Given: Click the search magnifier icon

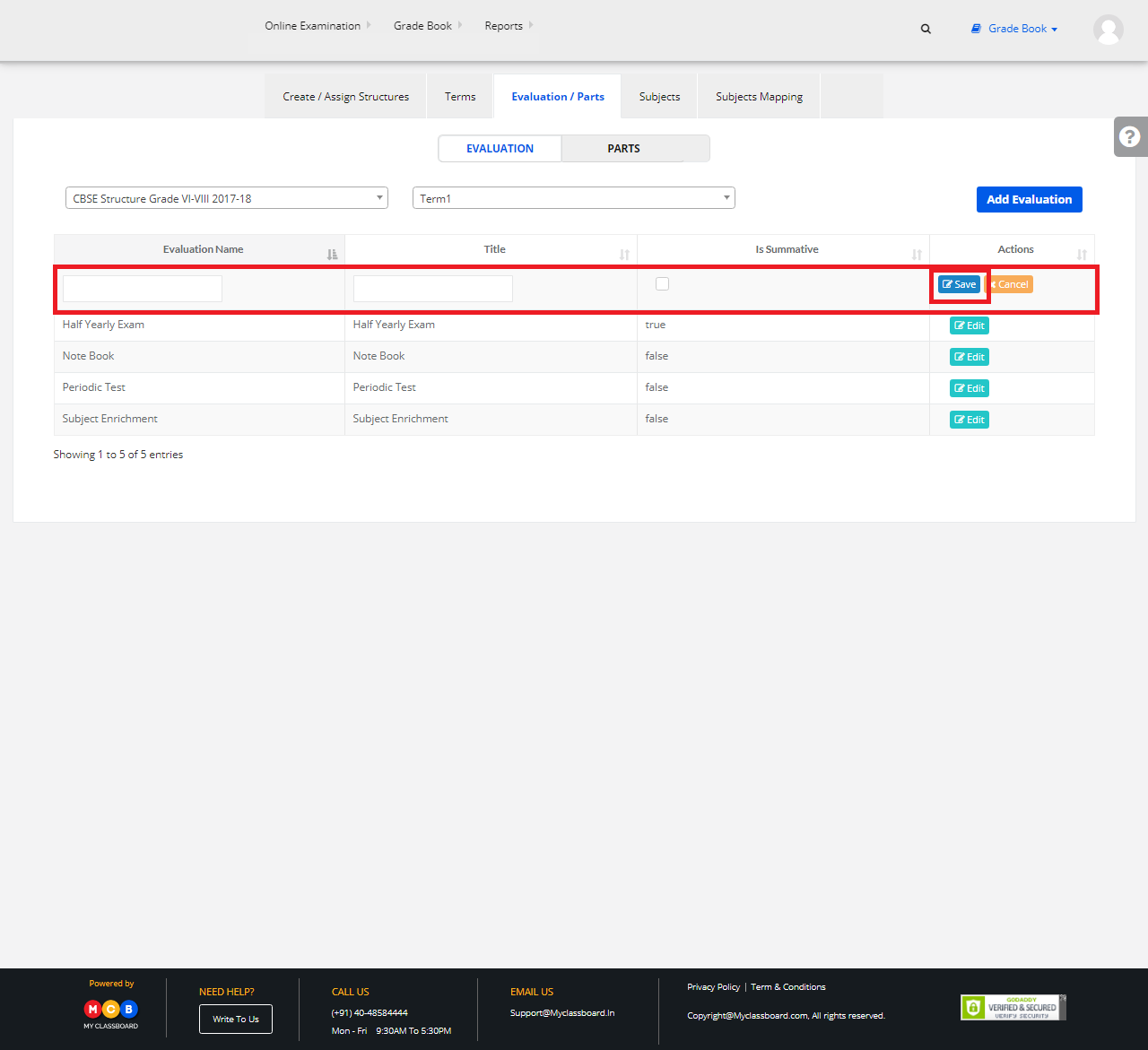Looking at the screenshot, I should click(x=926, y=29).
